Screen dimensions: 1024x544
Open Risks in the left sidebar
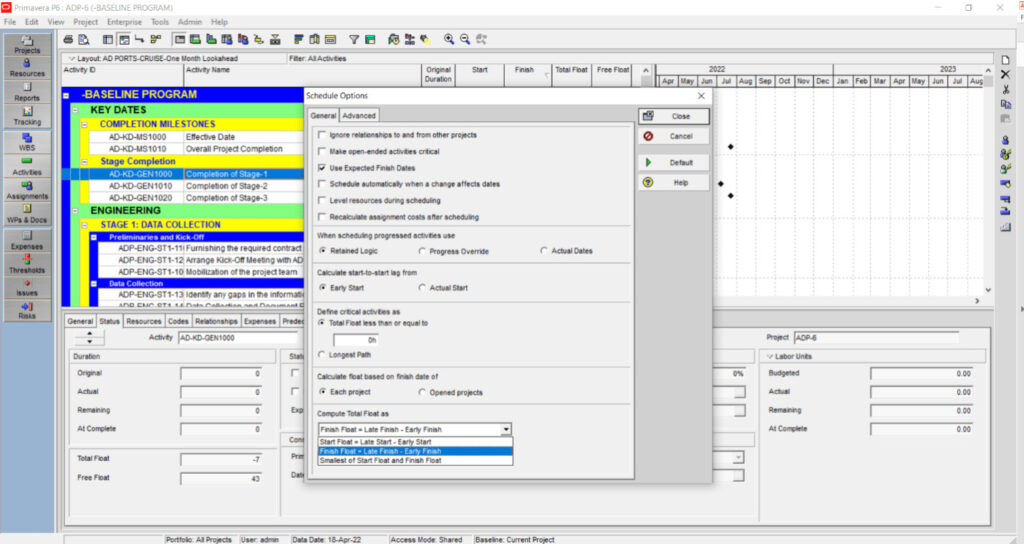click(27, 310)
